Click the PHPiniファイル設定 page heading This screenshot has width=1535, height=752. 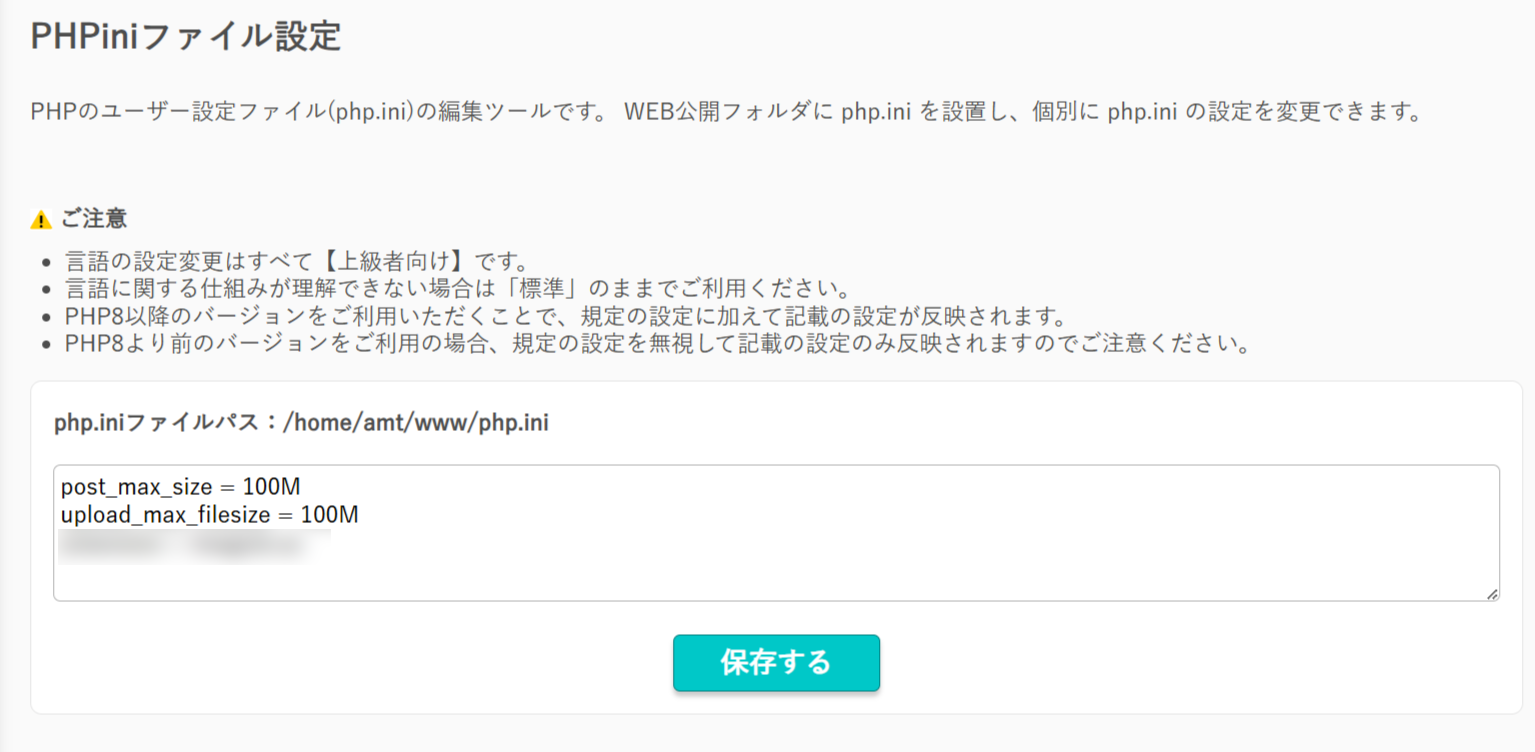click(x=186, y=36)
